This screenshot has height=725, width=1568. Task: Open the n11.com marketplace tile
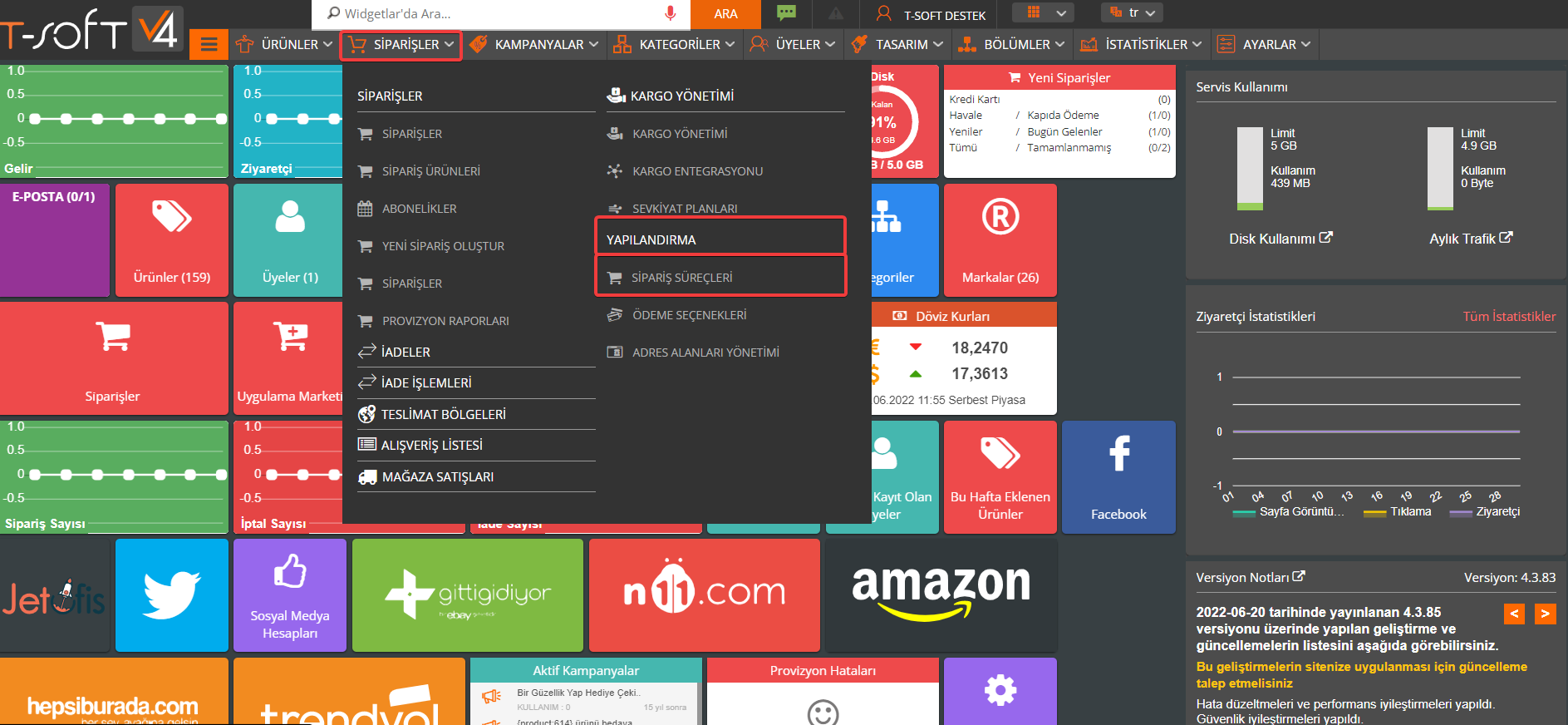[705, 595]
